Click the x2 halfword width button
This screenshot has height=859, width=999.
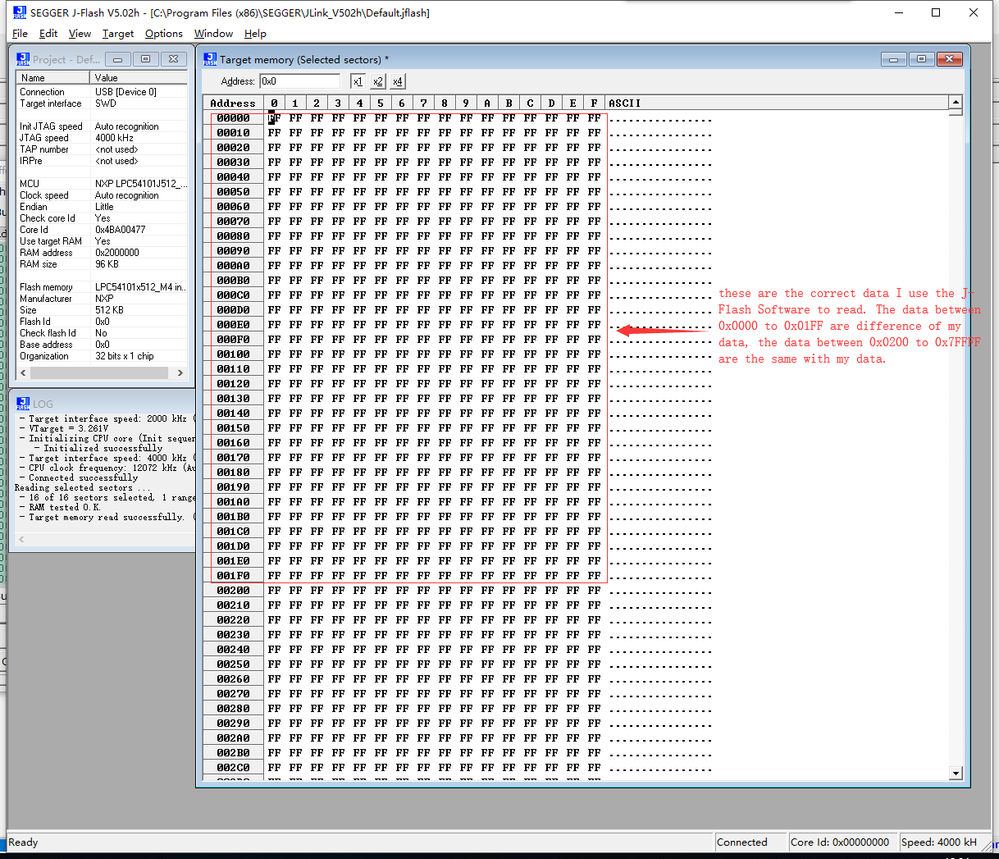(378, 82)
